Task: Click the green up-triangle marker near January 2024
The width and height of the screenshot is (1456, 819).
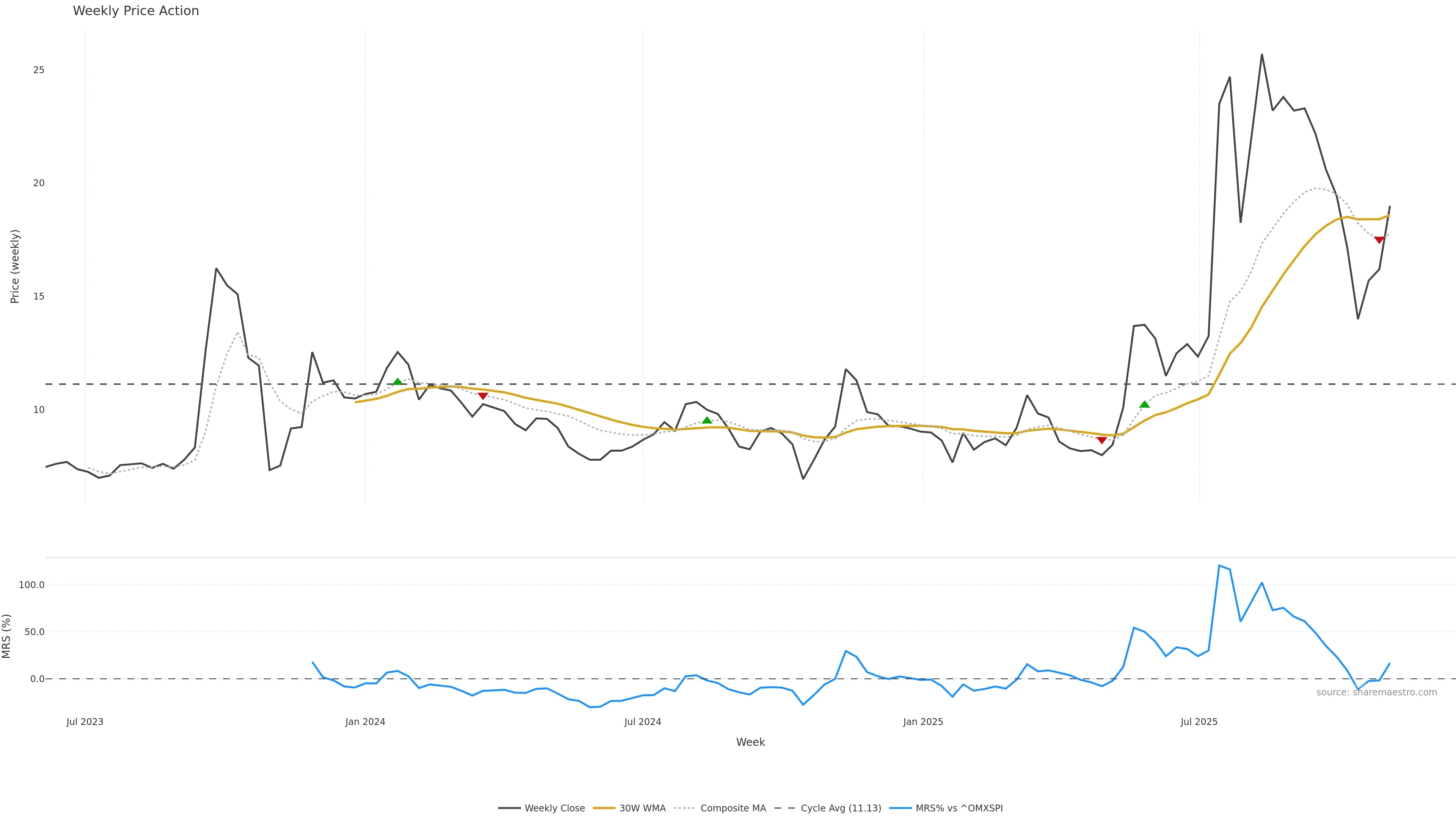Action: click(x=397, y=382)
